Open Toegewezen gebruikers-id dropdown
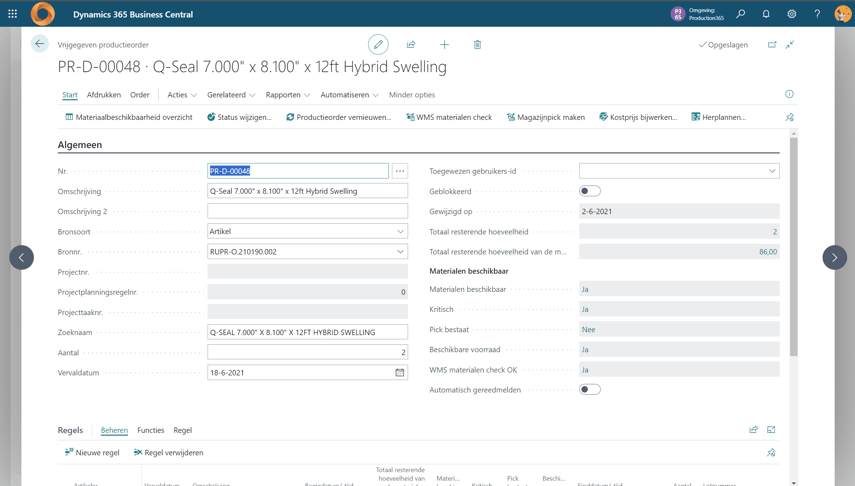The image size is (855, 486). (772, 171)
